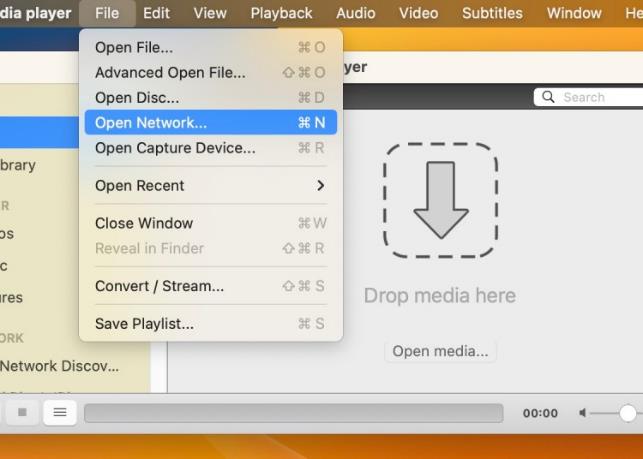Expand the Open Recent submenu

(210, 185)
